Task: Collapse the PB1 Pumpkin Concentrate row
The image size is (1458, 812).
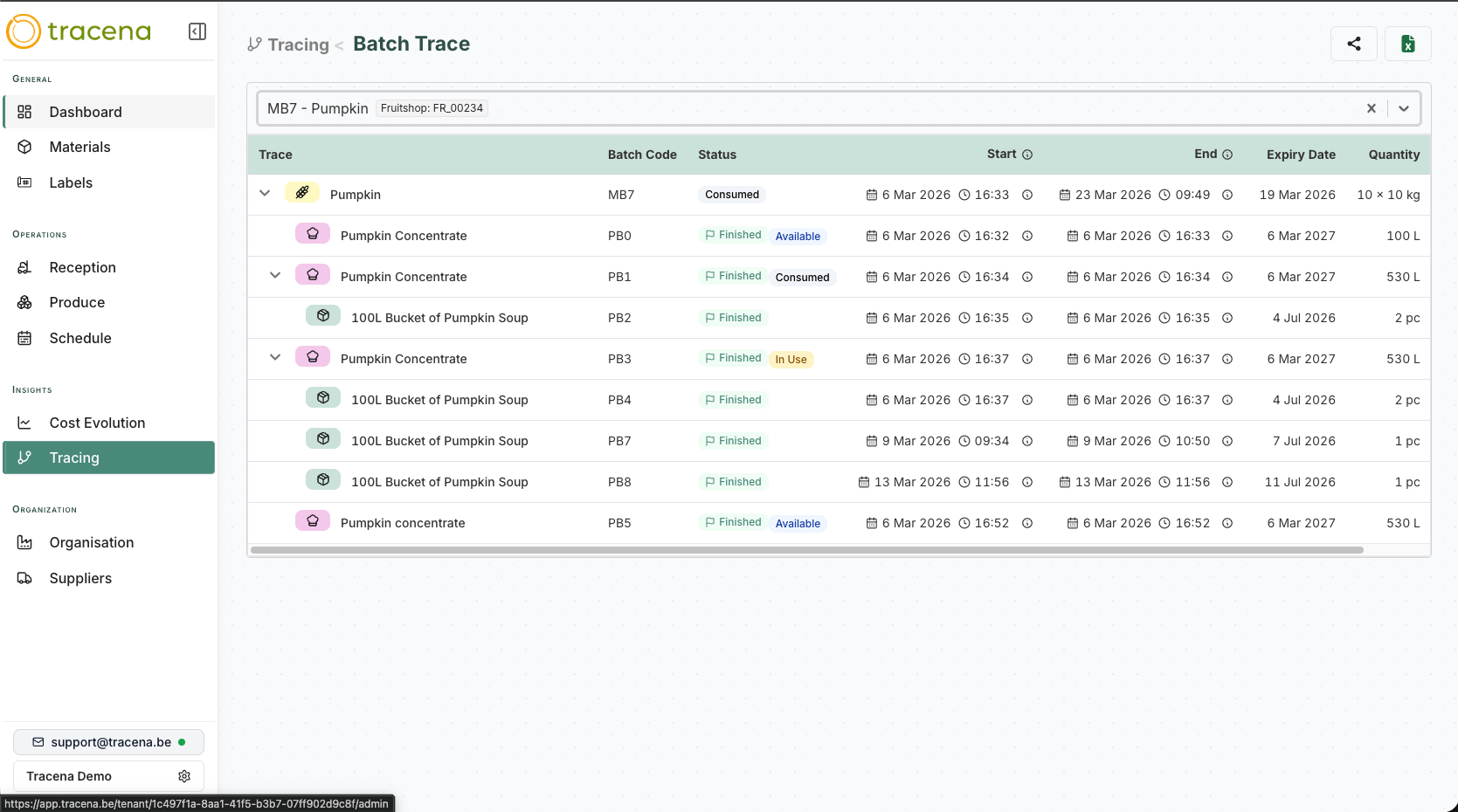Action: pyautogui.click(x=275, y=275)
